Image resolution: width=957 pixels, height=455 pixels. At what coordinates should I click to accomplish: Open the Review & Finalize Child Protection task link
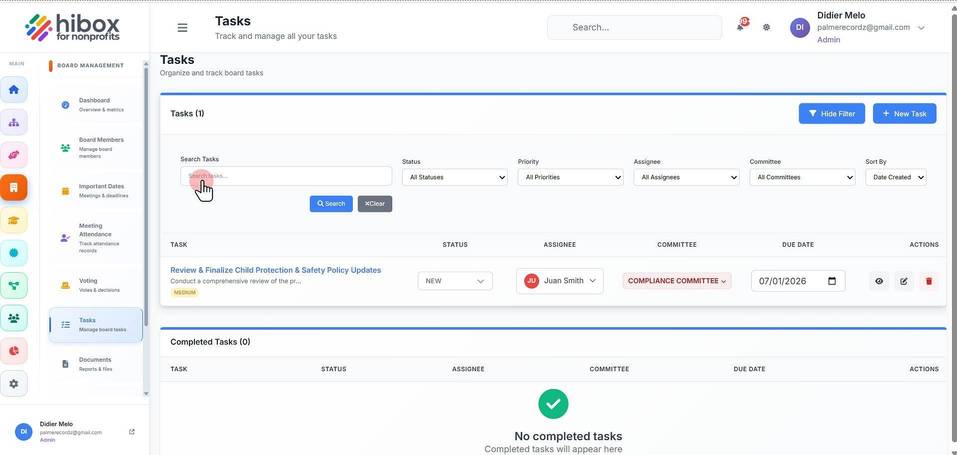275,270
